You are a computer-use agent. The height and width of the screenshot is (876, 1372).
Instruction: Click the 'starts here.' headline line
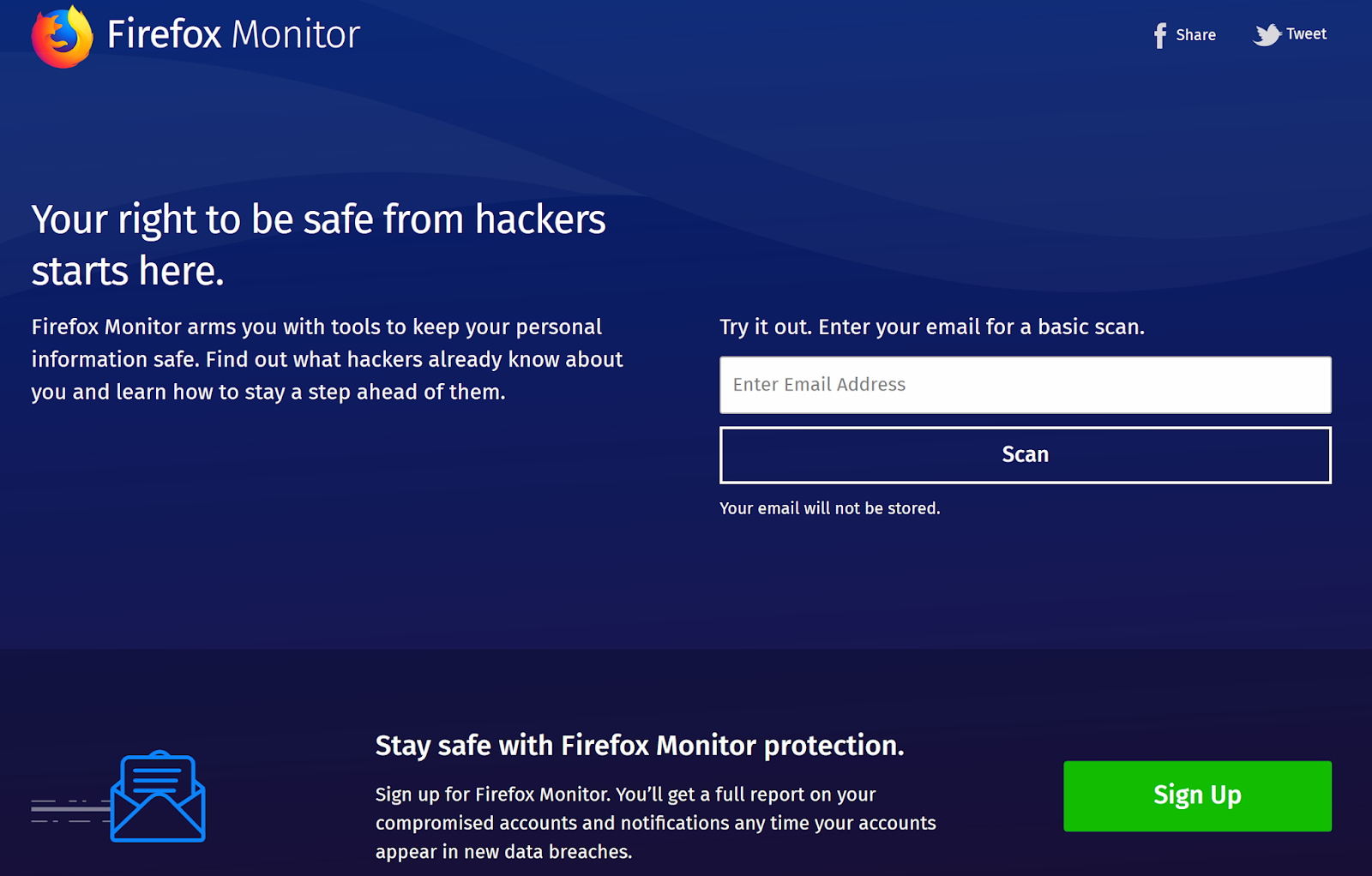pyautogui.click(x=128, y=272)
